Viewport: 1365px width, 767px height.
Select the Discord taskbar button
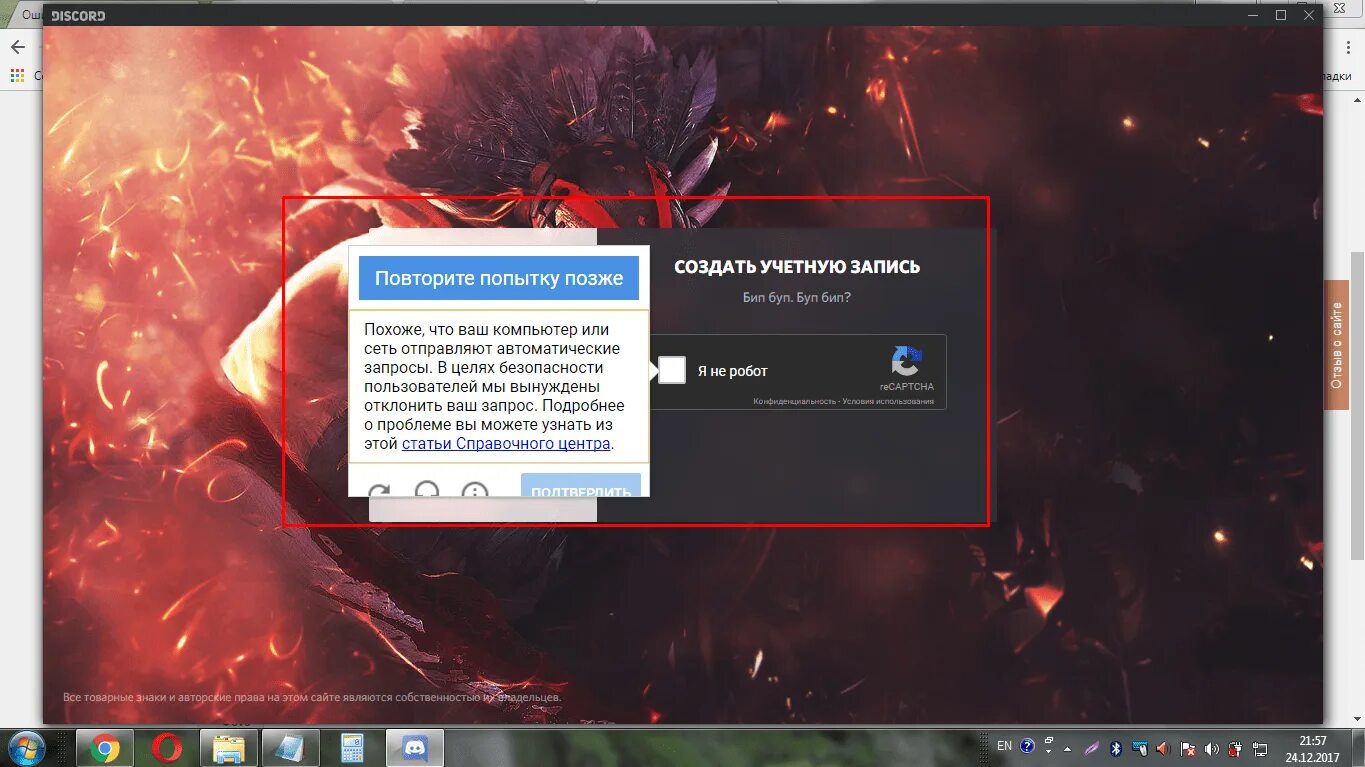[415, 748]
